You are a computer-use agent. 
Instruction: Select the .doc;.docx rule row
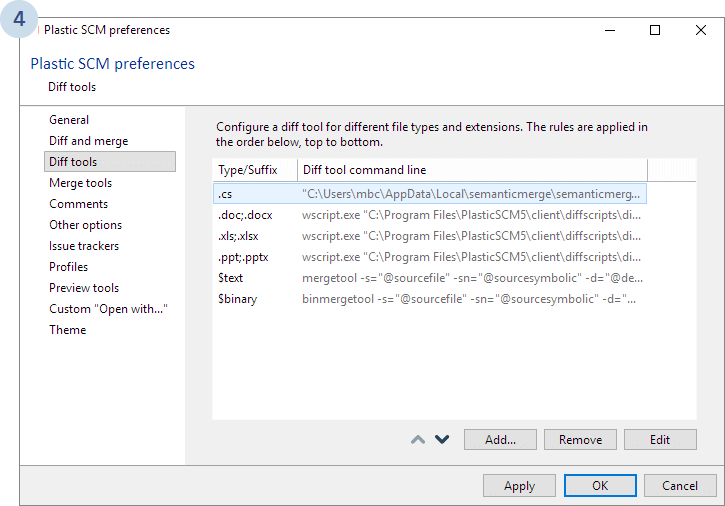tap(430, 215)
